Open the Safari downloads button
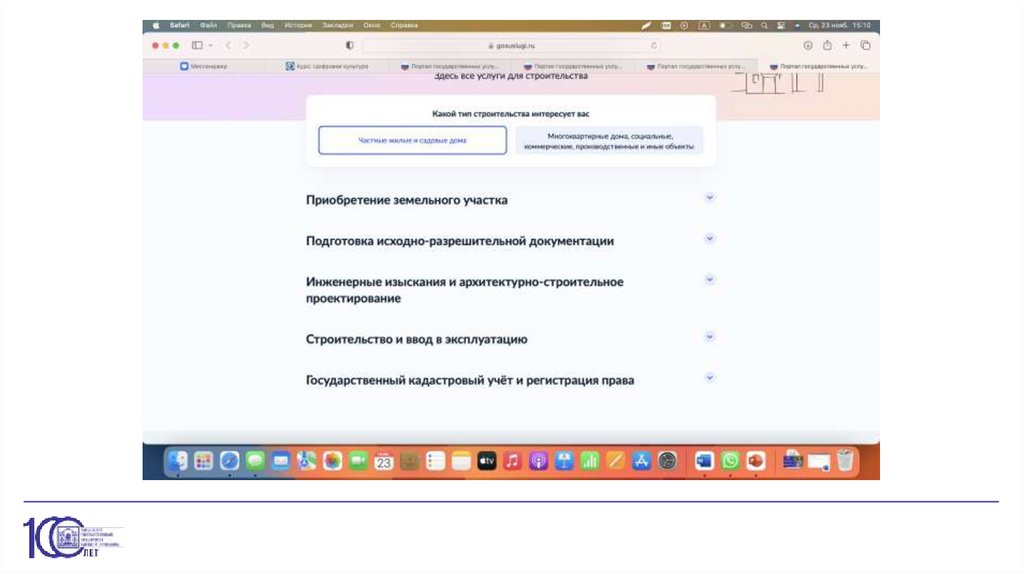1024x574 pixels. point(808,46)
